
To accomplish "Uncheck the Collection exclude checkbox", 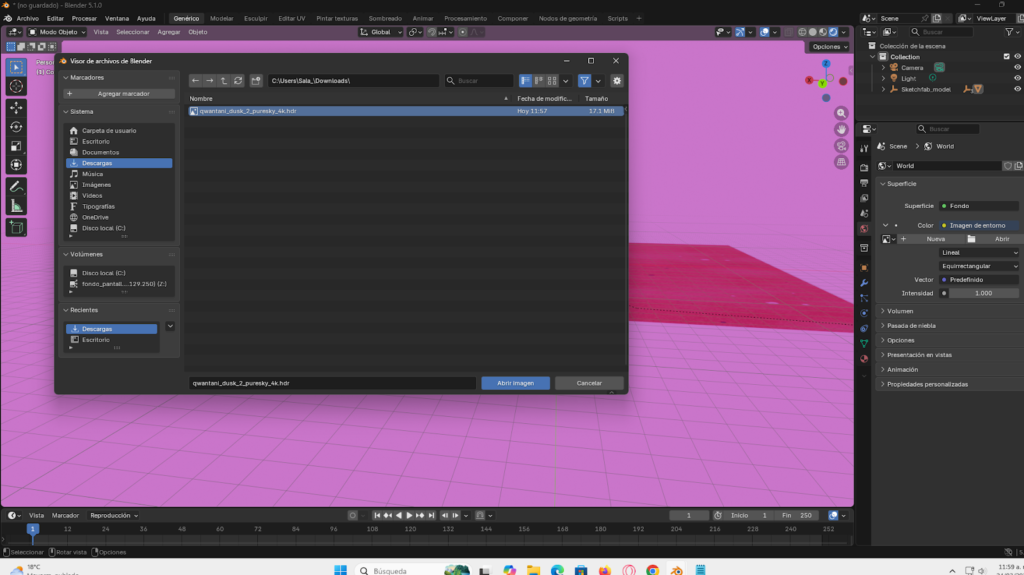I will 1006,57.
